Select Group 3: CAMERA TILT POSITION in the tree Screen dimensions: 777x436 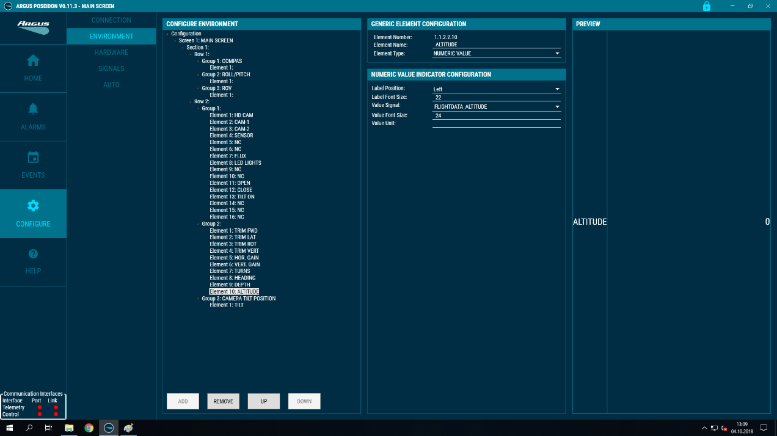[238, 298]
